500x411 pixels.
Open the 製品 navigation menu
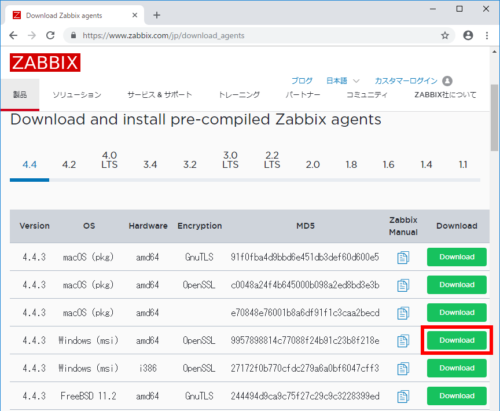(x=20, y=95)
